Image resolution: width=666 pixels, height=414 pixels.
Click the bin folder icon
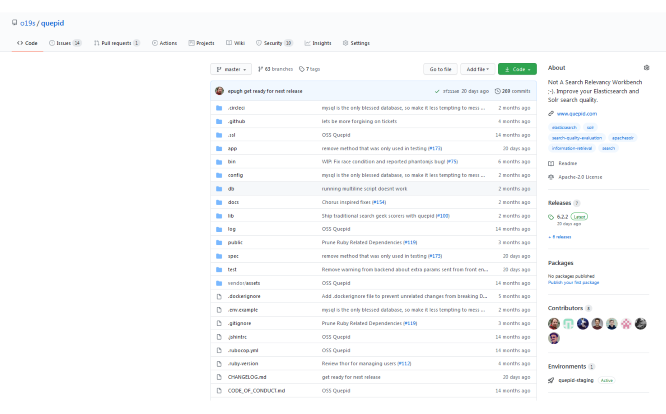tap(219, 162)
